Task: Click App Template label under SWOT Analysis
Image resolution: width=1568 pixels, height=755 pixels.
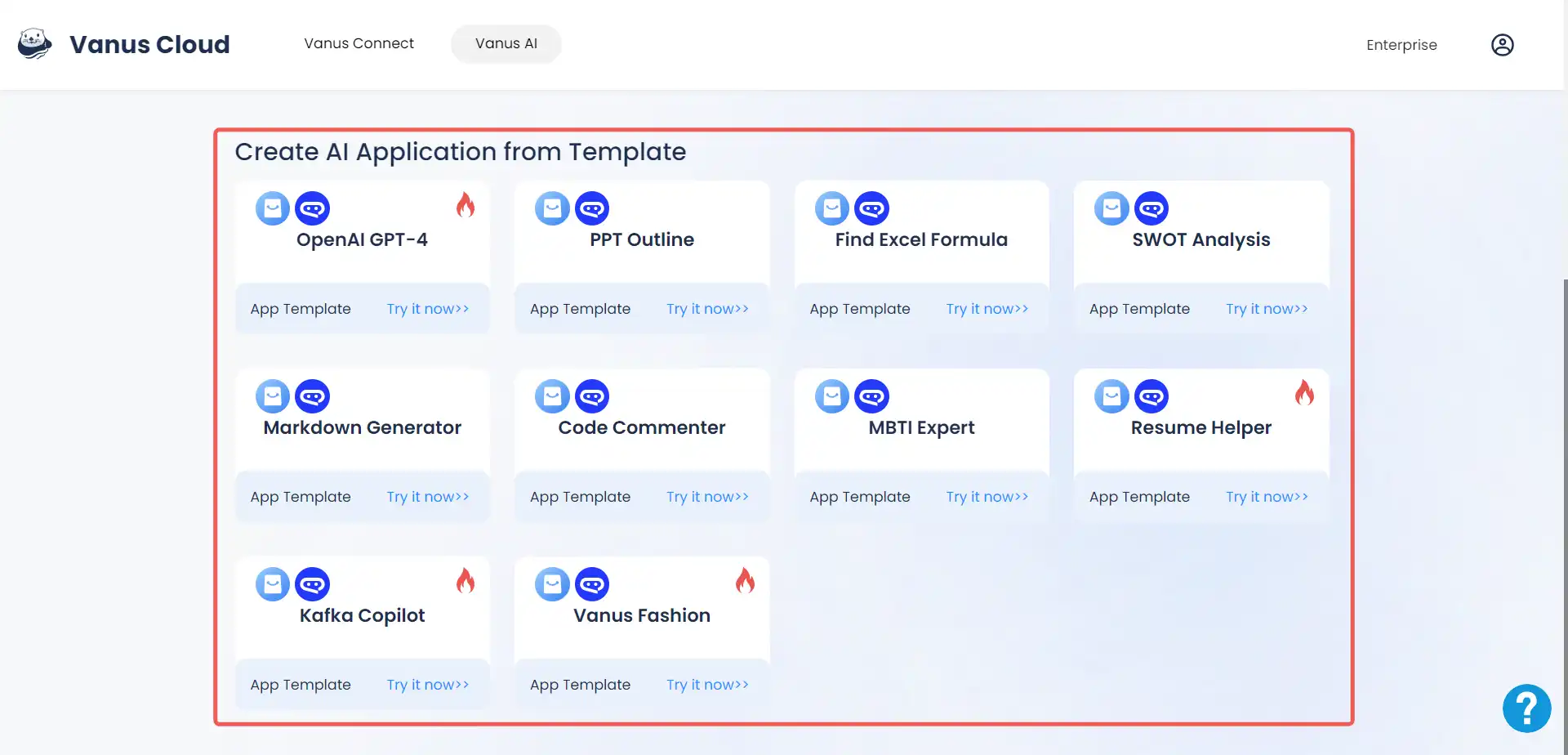Action: click(x=1139, y=309)
